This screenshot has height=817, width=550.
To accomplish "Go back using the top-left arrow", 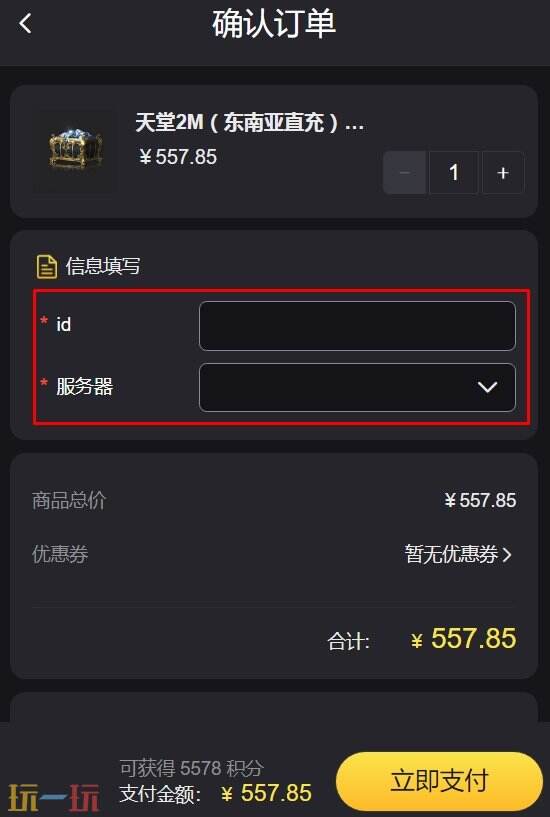I will [25, 23].
